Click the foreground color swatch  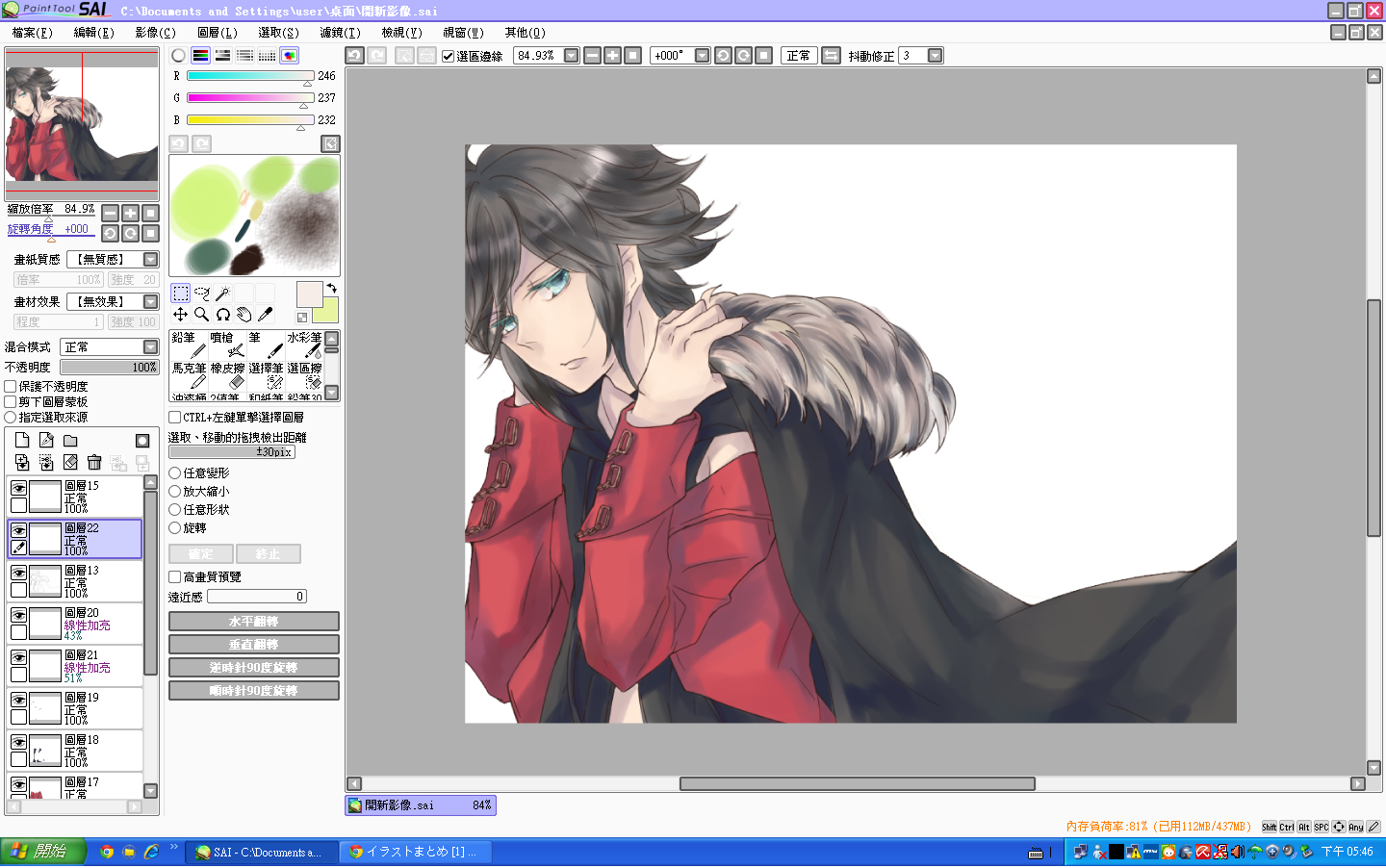[310, 294]
